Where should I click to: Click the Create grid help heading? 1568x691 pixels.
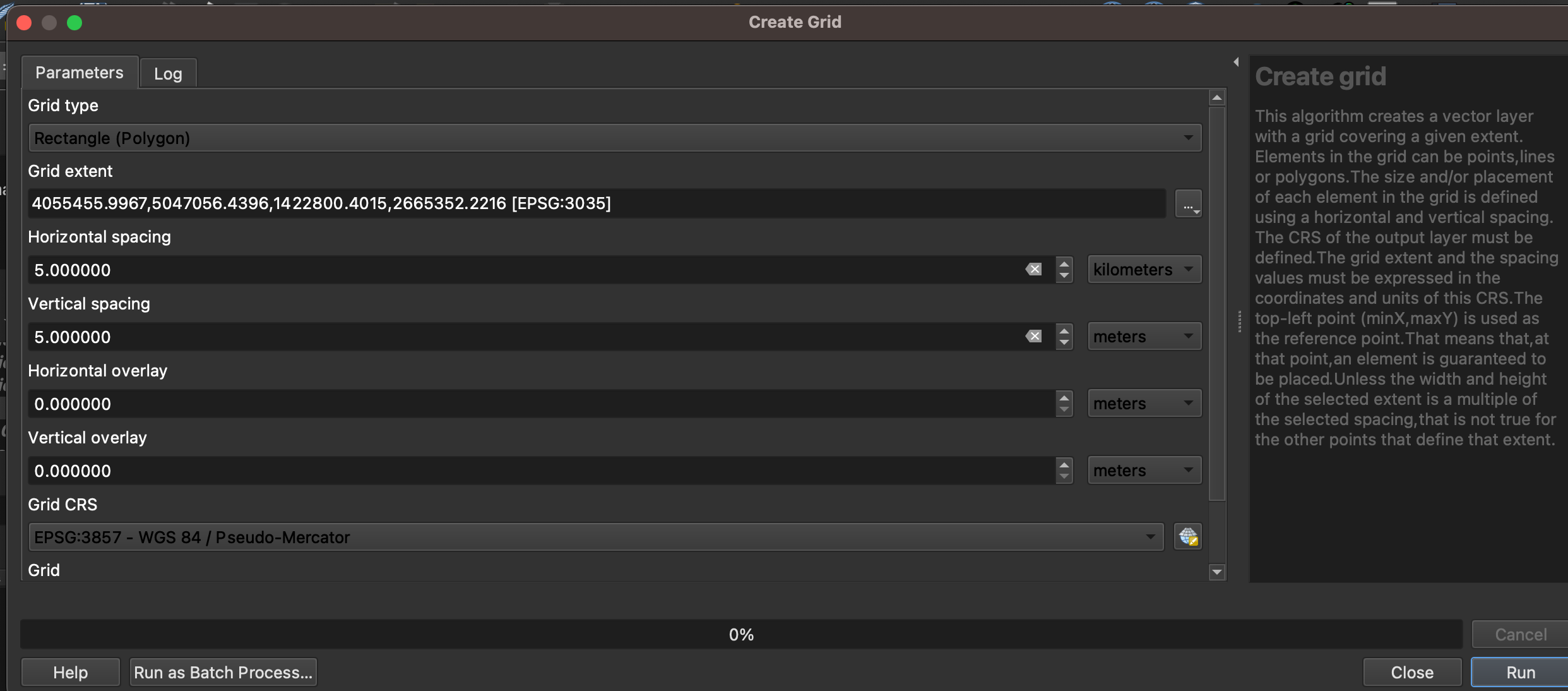click(1321, 76)
